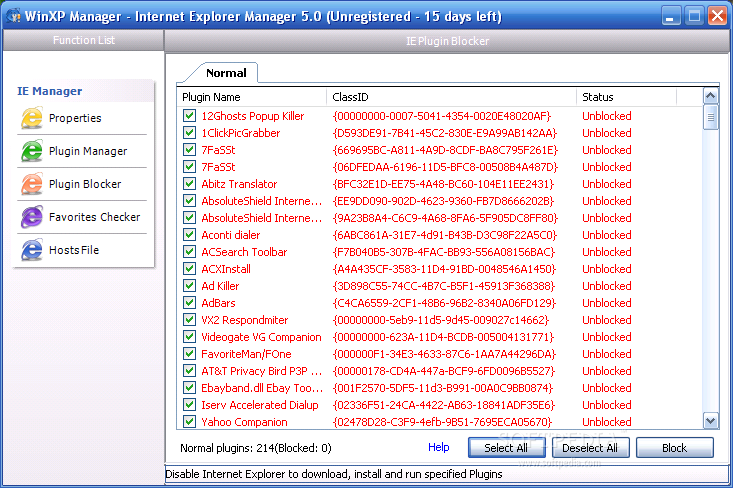The image size is (733, 488).
Task: Click the plugin list scroll up arrow
Action: click(x=711, y=96)
